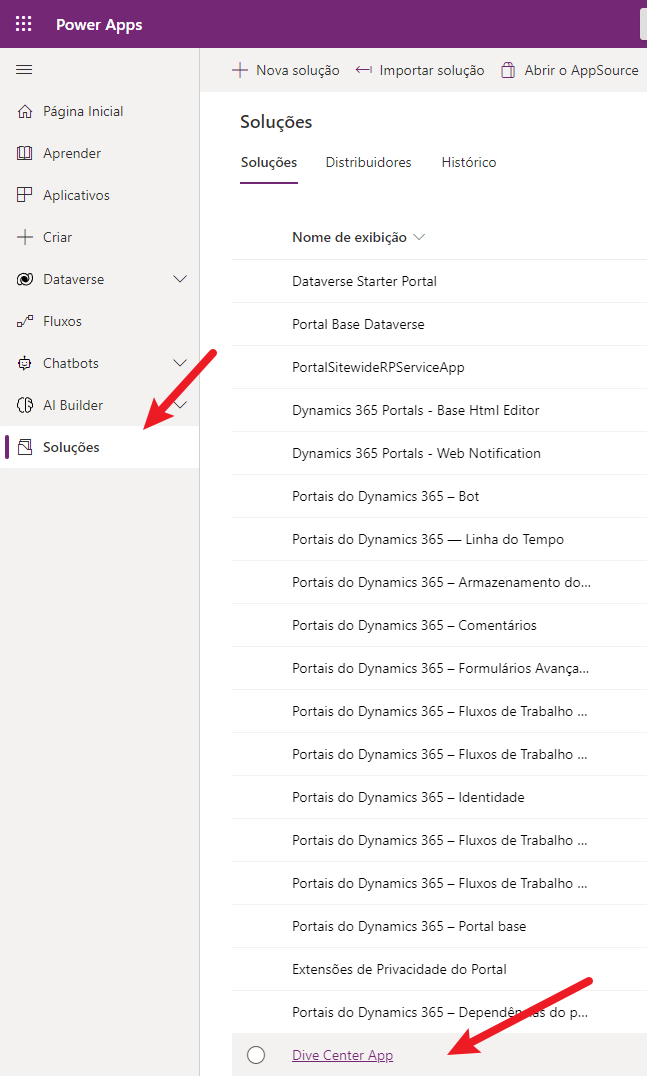647x1076 pixels.
Task: Select Dataverse Starter Portal row
Action: tap(439, 281)
